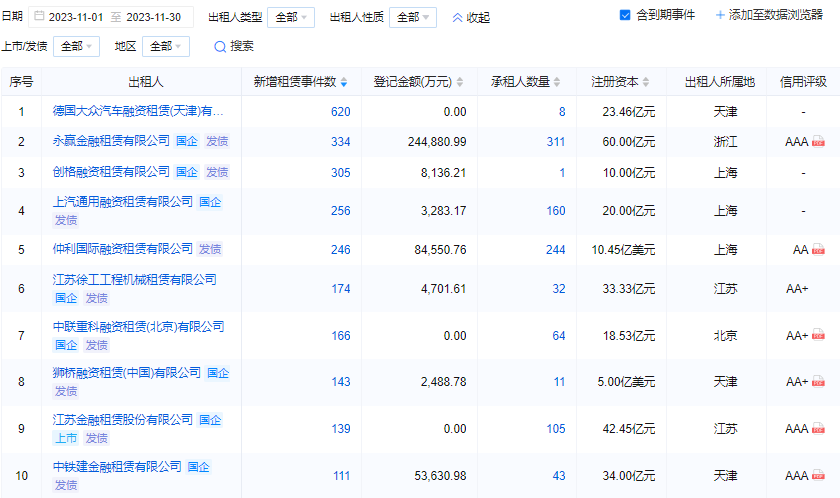Sort by 新增租赁事件数 column

343,82
